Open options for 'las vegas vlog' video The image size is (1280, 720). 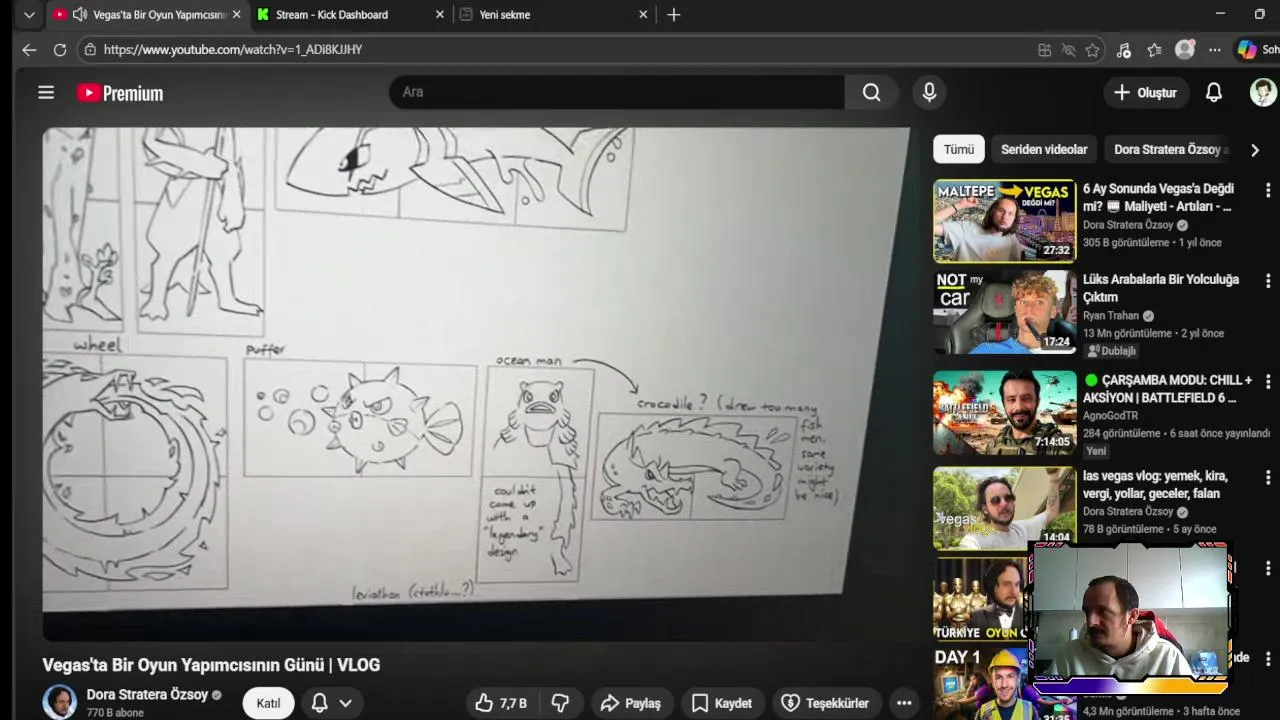[x=1268, y=478]
